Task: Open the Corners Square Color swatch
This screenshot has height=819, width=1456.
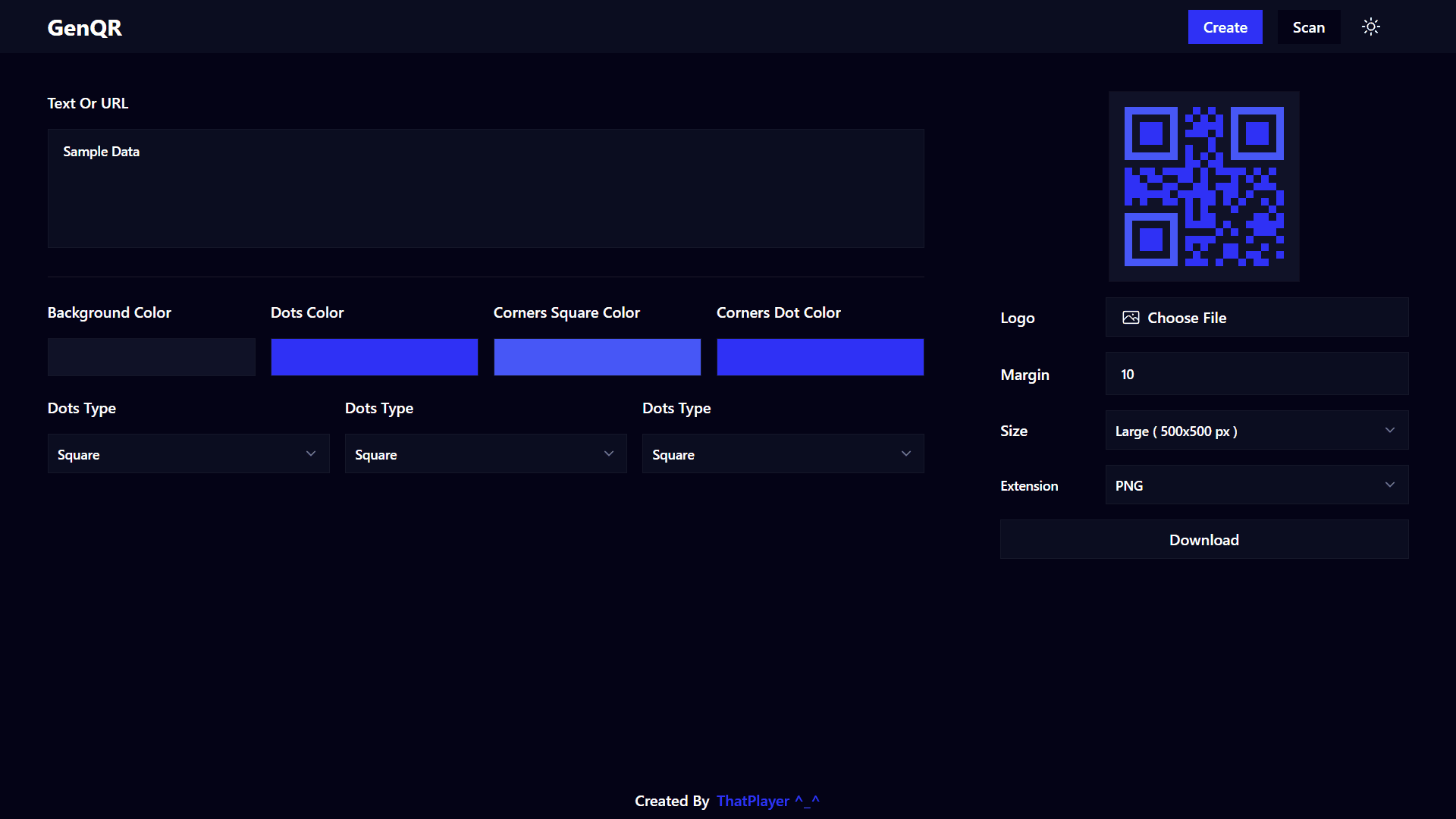Action: [x=598, y=357]
